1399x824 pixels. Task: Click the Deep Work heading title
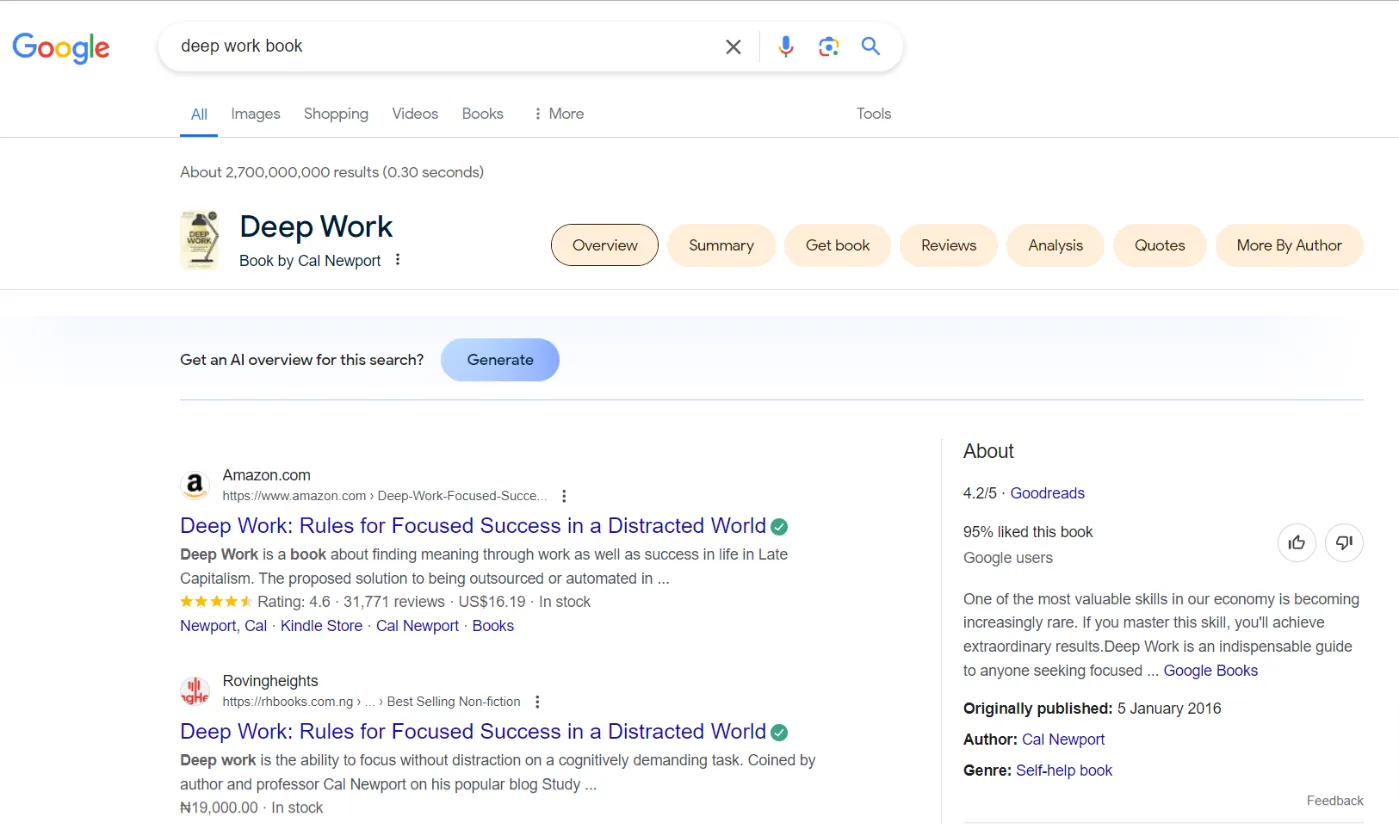point(316,227)
